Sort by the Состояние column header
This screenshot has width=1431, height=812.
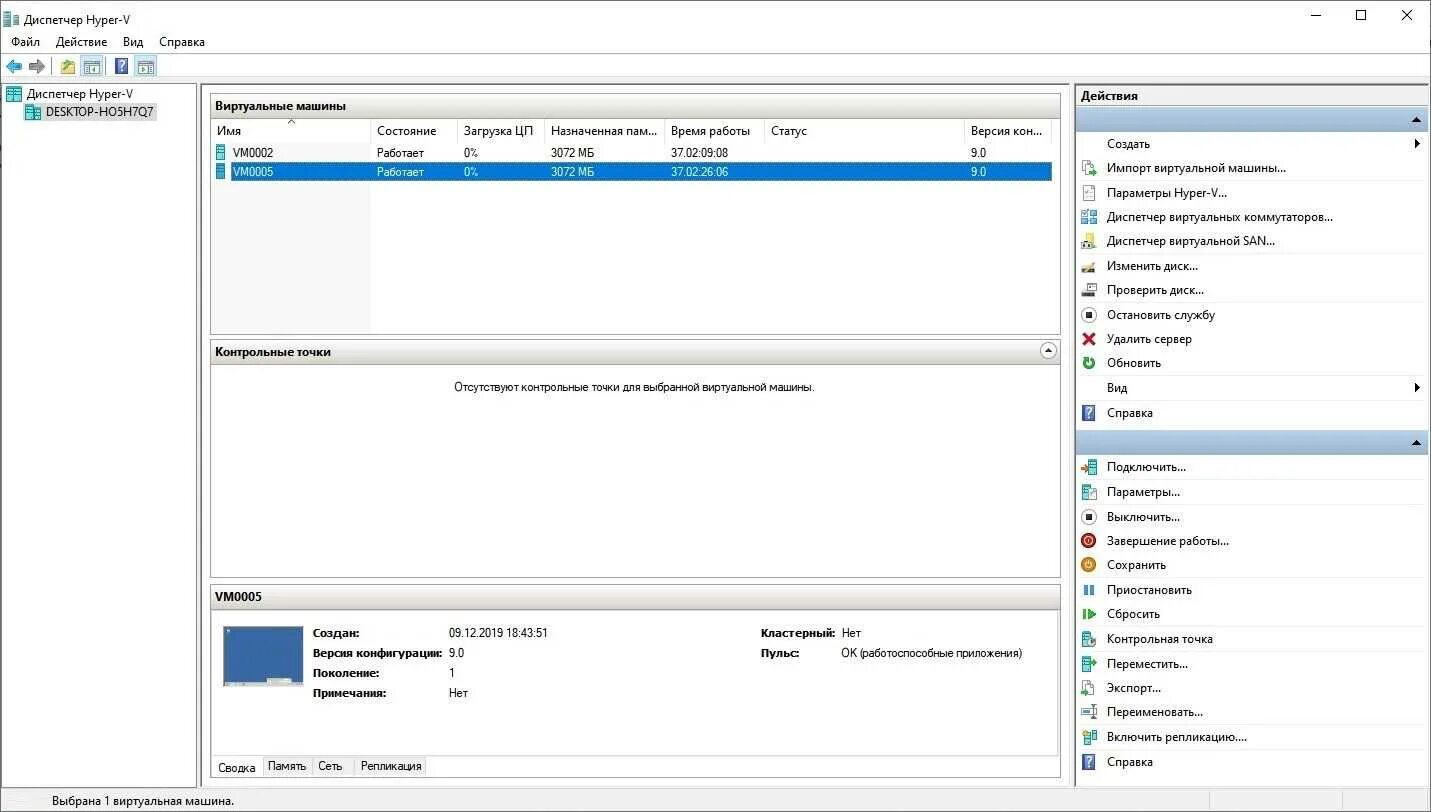[x=414, y=131]
